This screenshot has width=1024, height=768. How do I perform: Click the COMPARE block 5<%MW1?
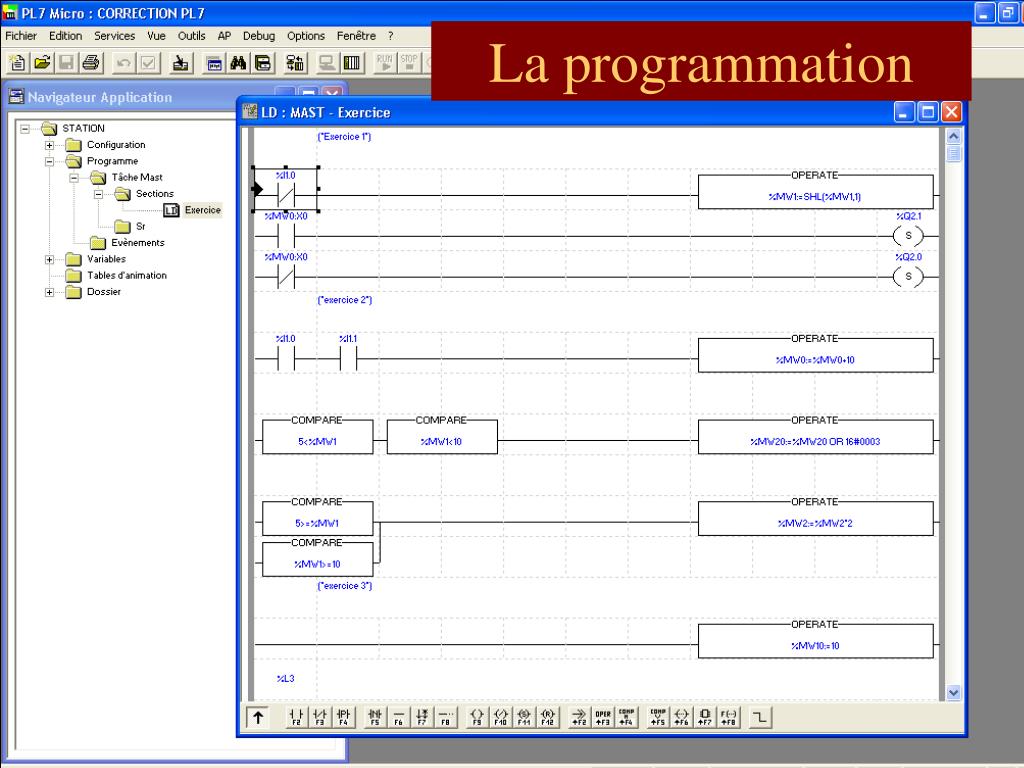pos(317,436)
